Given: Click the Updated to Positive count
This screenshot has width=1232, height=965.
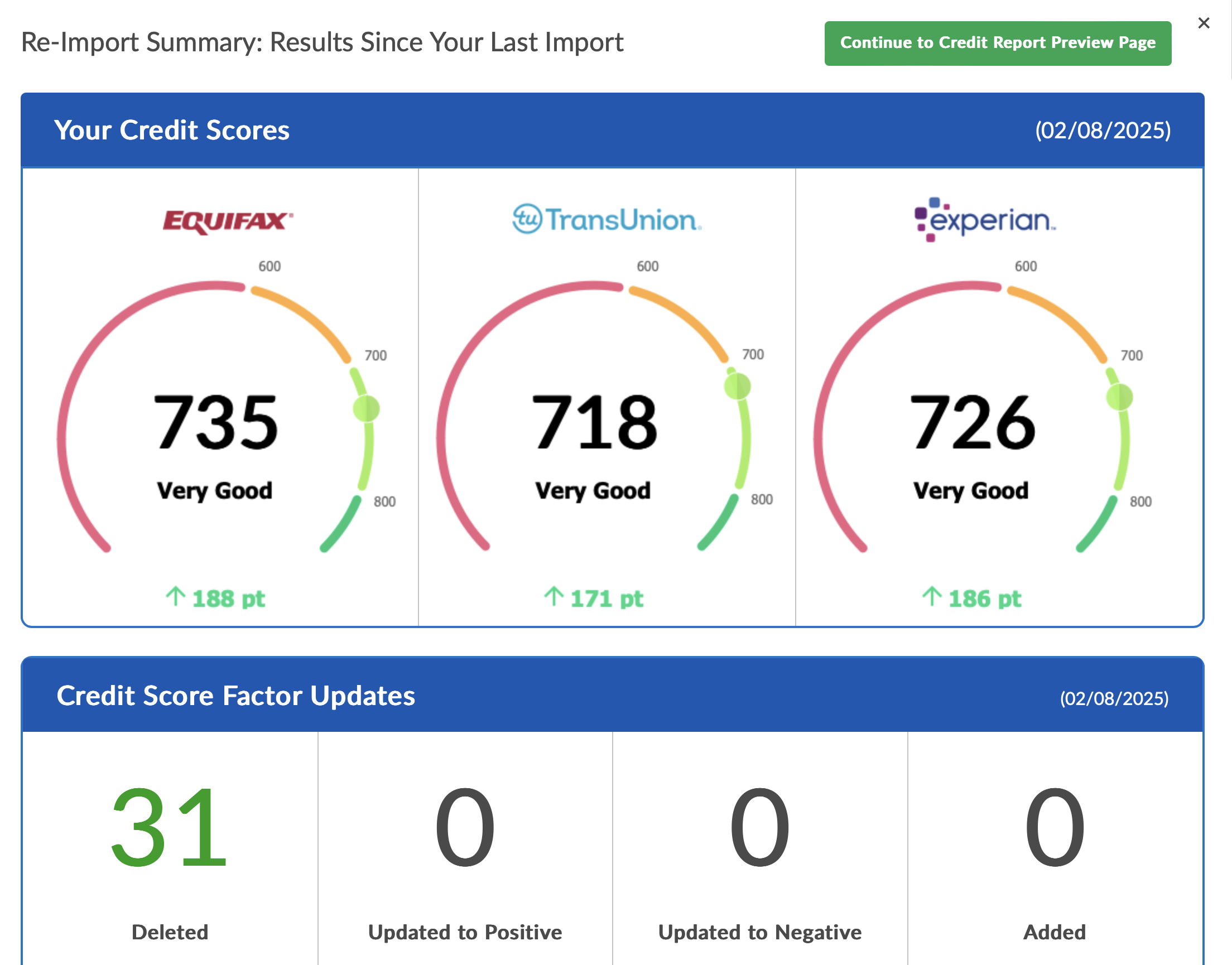Looking at the screenshot, I should pos(465,828).
